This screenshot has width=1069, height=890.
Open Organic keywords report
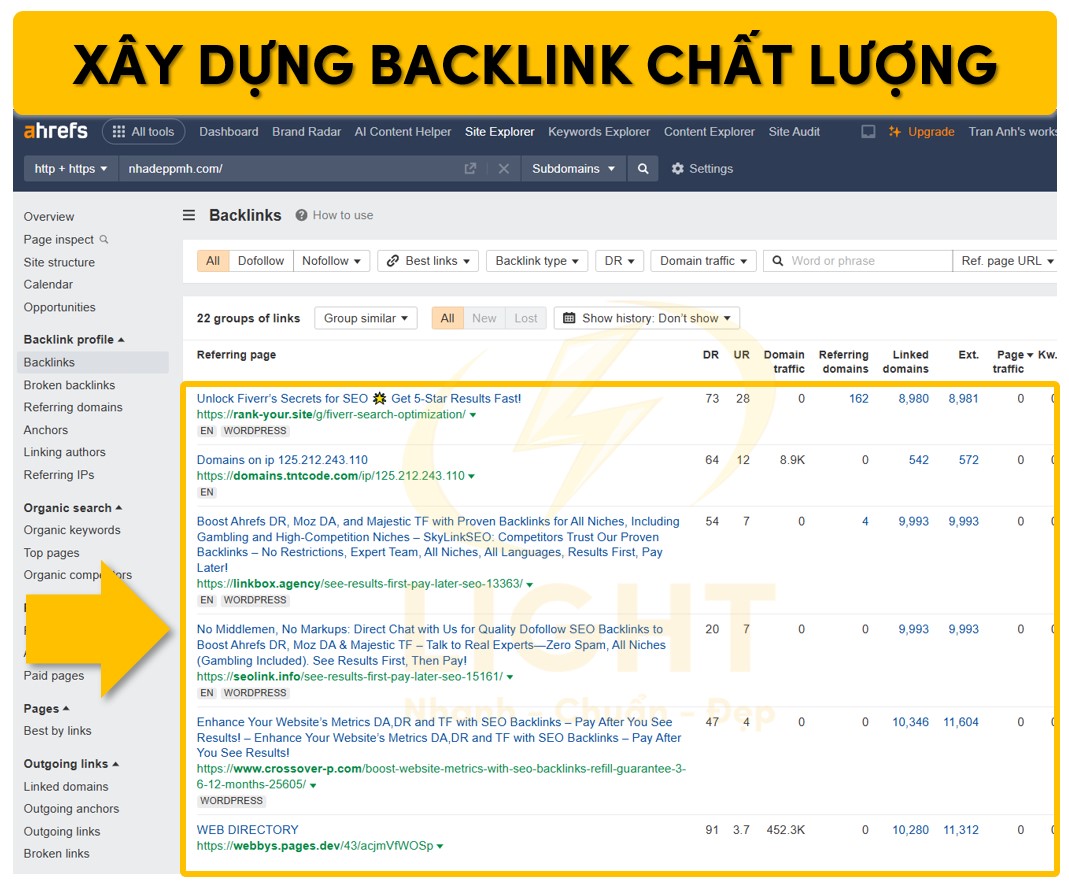coord(72,530)
